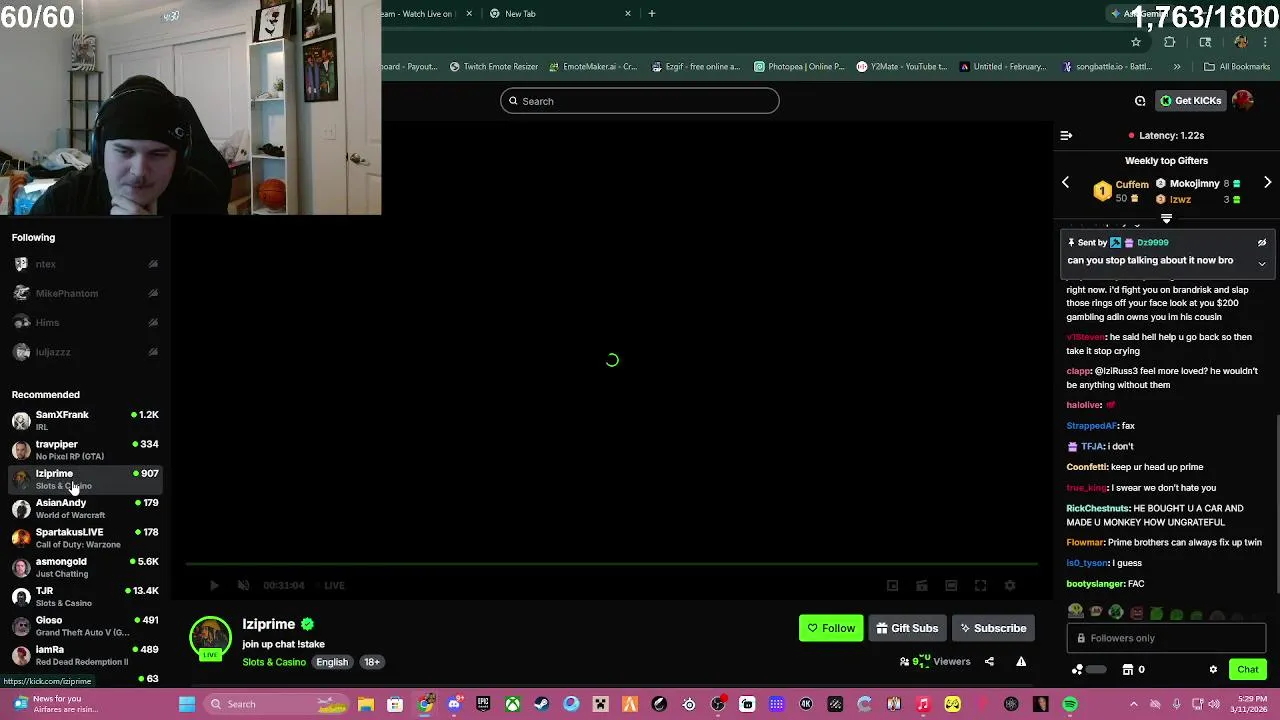The height and width of the screenshot is (720, 1280).
Task: Open the EmoteMaker.ai bookmark
Action: [x=592, y=67]
